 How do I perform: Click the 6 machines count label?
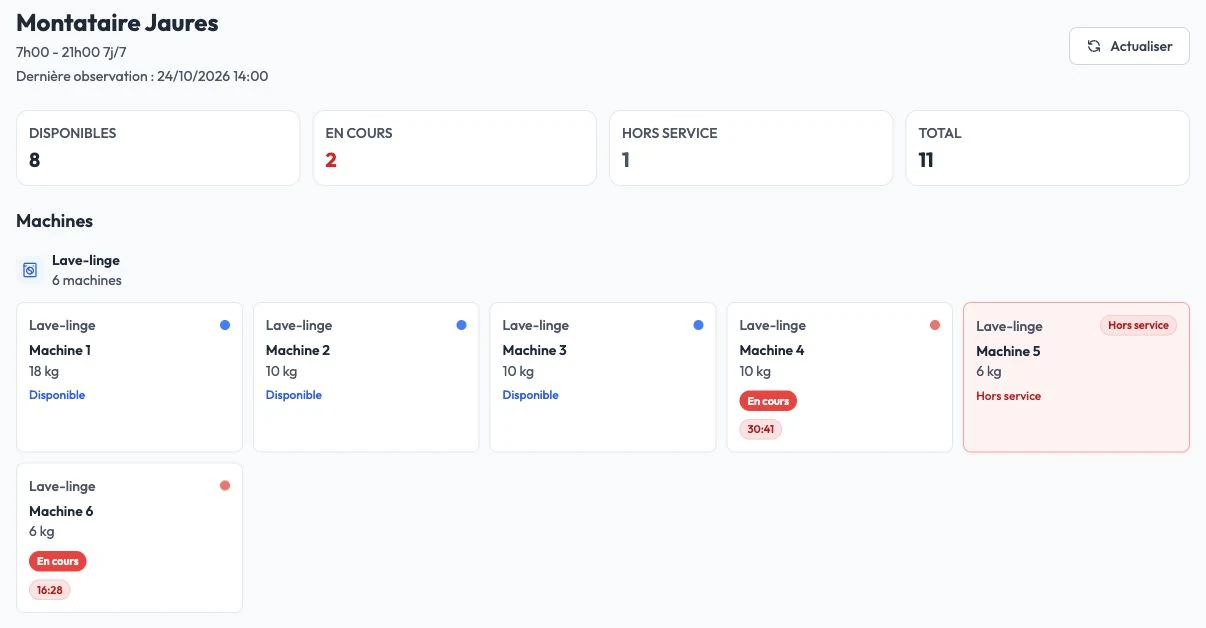pyautogui.click(x=87, y=280)
